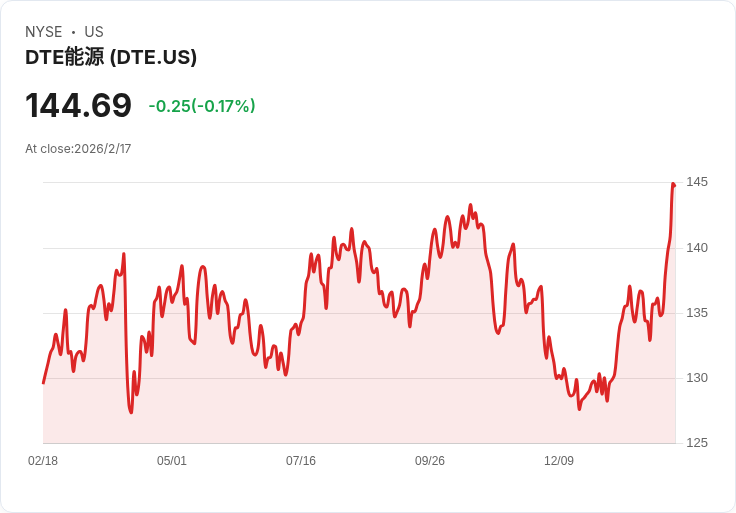Click the 12/09 date axis label
Viewport: 736px width, 513px height.
click(x=559, y=460)
